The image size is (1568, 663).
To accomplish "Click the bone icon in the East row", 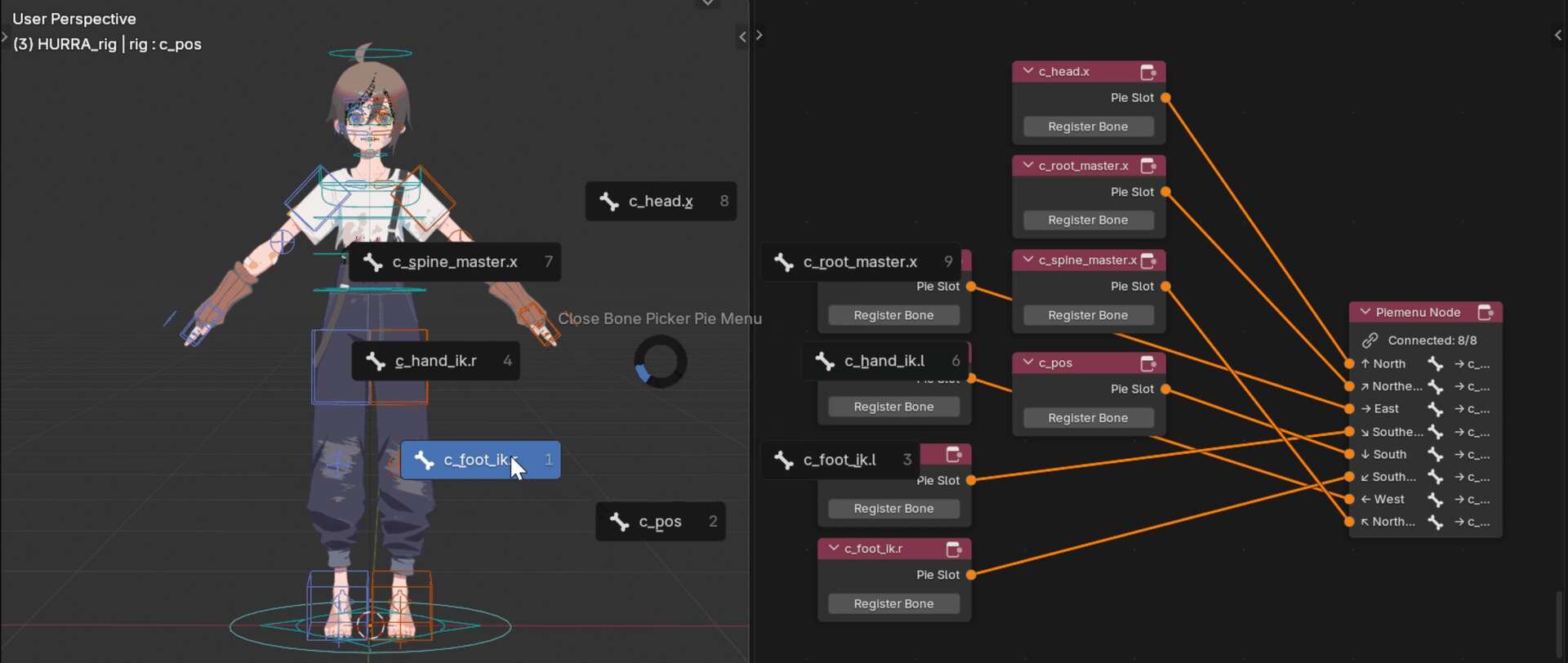I will coord(1435,409).
